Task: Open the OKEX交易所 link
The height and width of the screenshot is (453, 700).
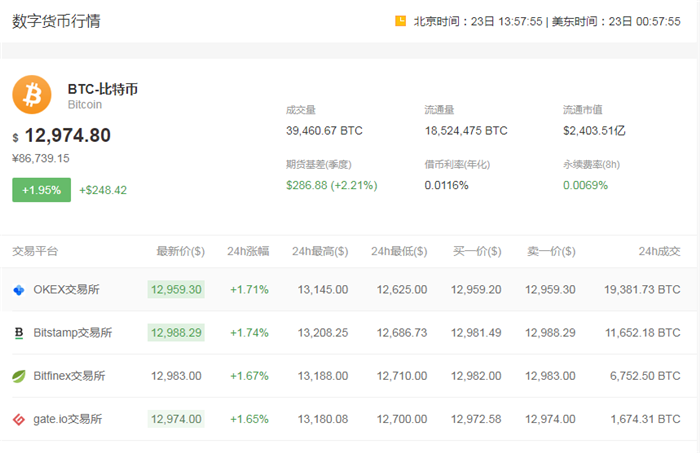Action: click(x=67, y=290)
